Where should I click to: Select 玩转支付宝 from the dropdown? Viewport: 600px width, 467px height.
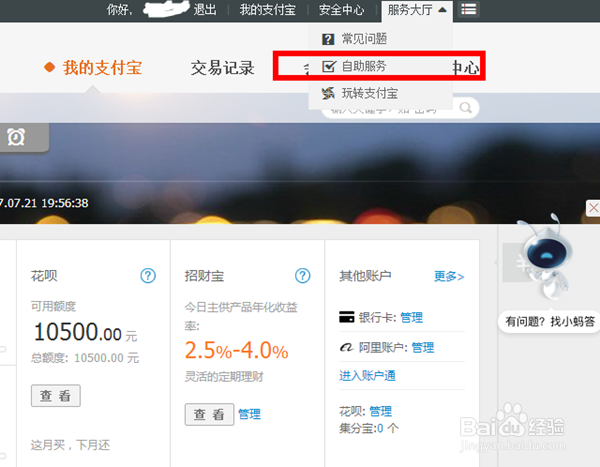tap(370, 93)
